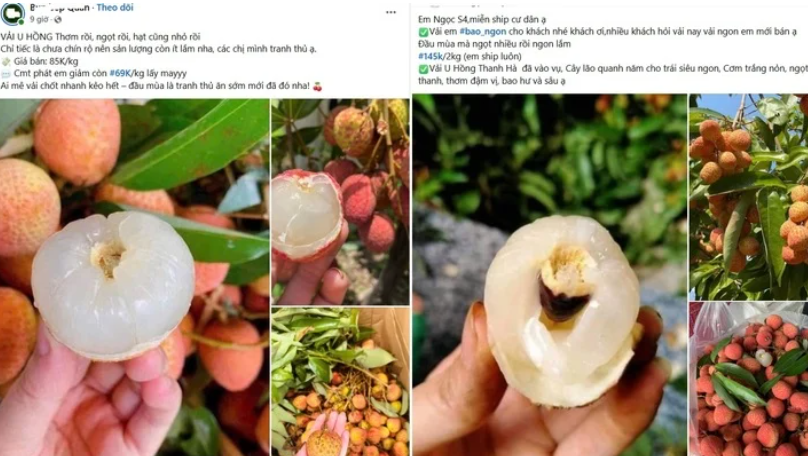View photo of hand holding half-peeled red lychee
This screenshot has height=456, width=808.
[x=341, y=201]
